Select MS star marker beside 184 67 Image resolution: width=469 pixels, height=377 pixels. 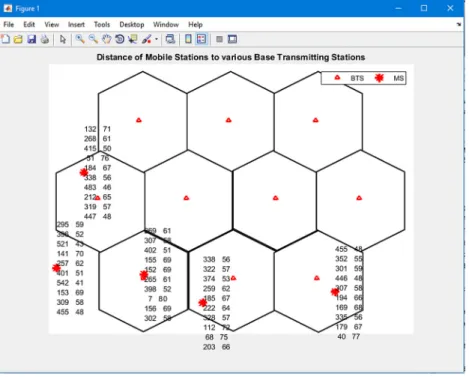(84, 172)
